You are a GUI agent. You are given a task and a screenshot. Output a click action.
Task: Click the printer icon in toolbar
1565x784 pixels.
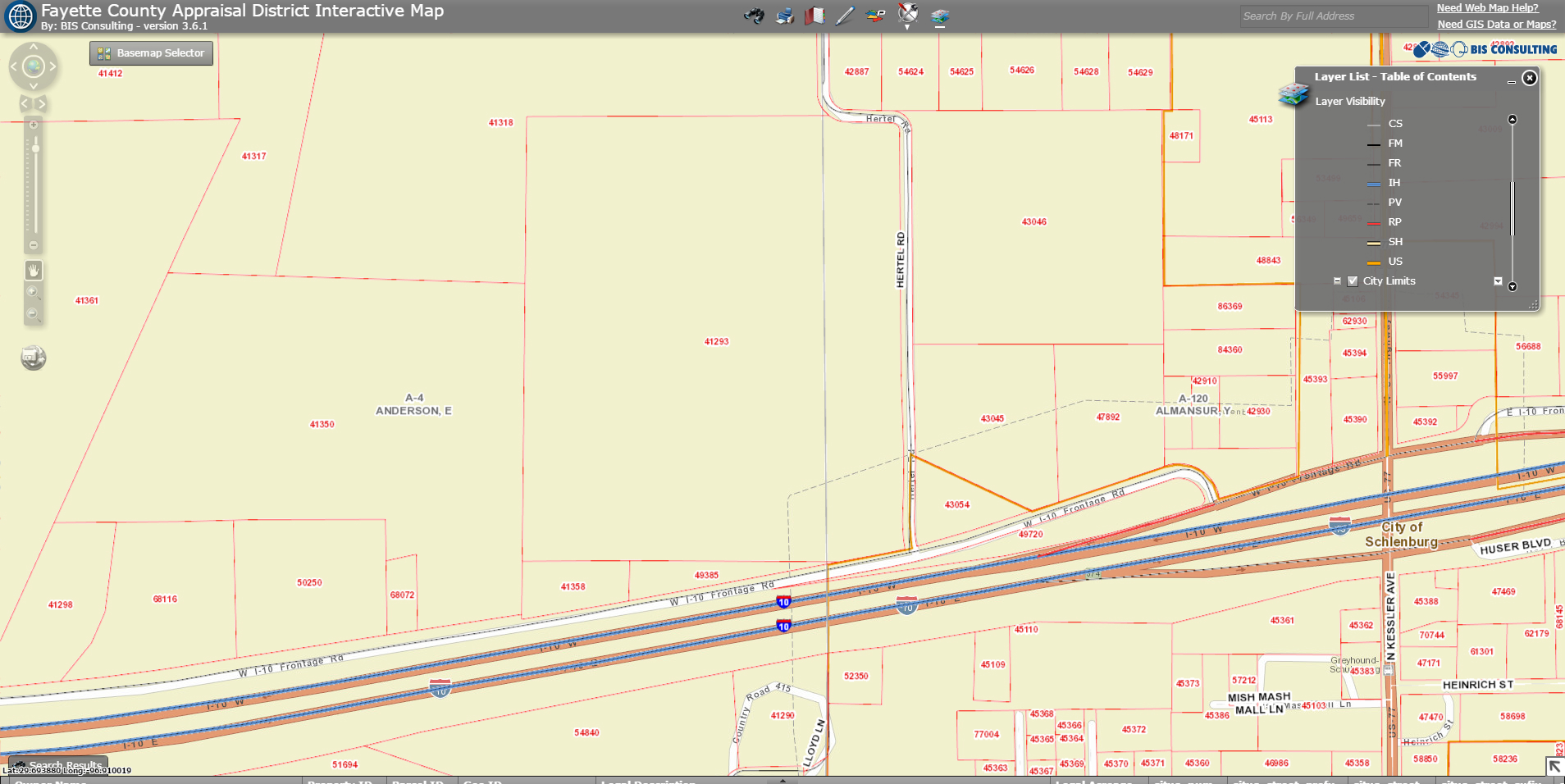tap(785, 16)
